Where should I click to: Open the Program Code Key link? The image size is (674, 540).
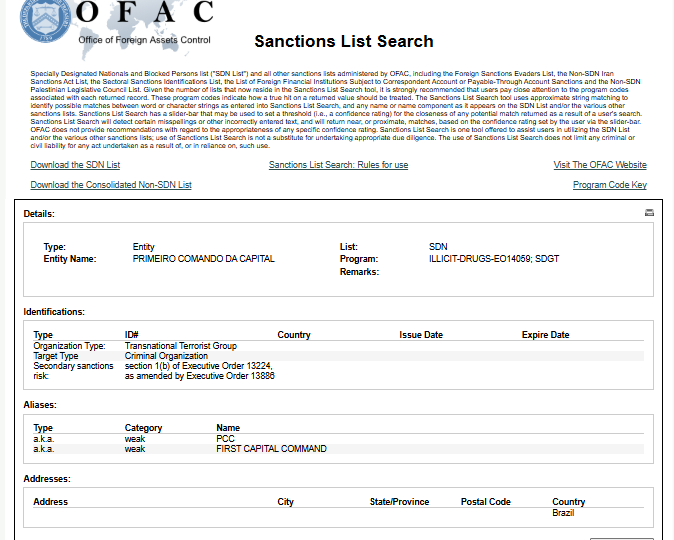[610, 185]
